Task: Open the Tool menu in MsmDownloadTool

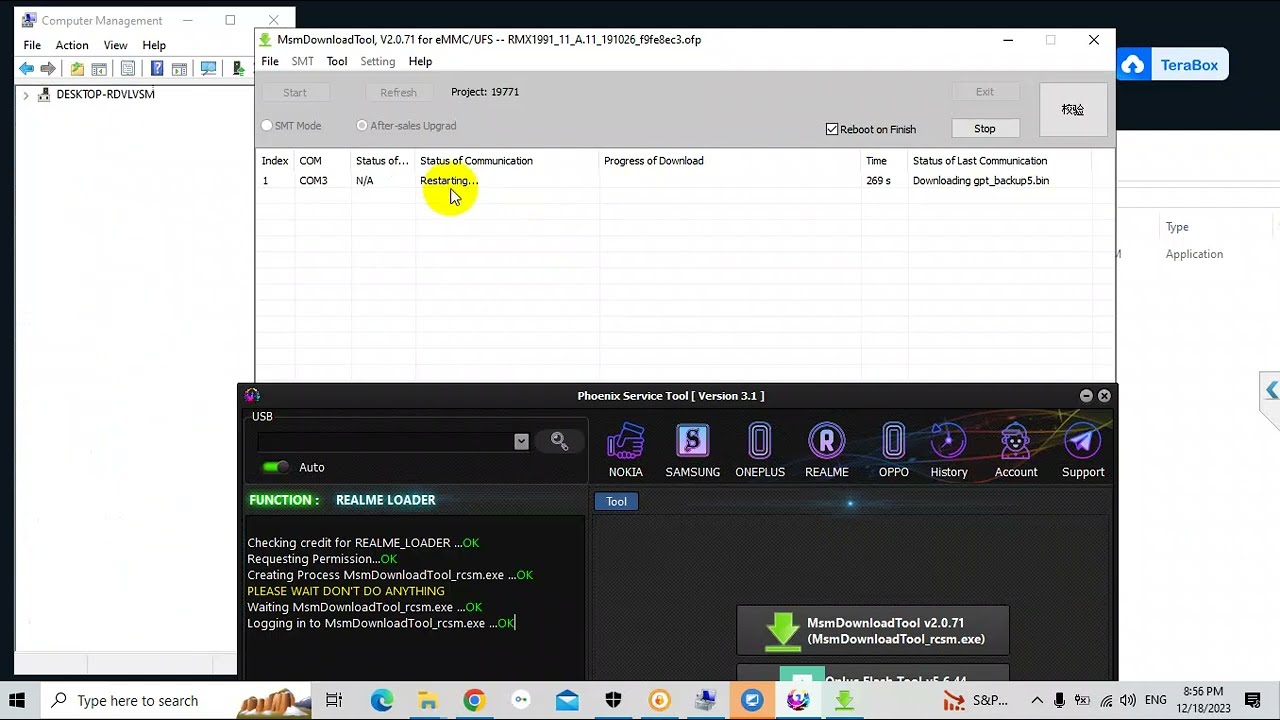Action: pos(337,62)
